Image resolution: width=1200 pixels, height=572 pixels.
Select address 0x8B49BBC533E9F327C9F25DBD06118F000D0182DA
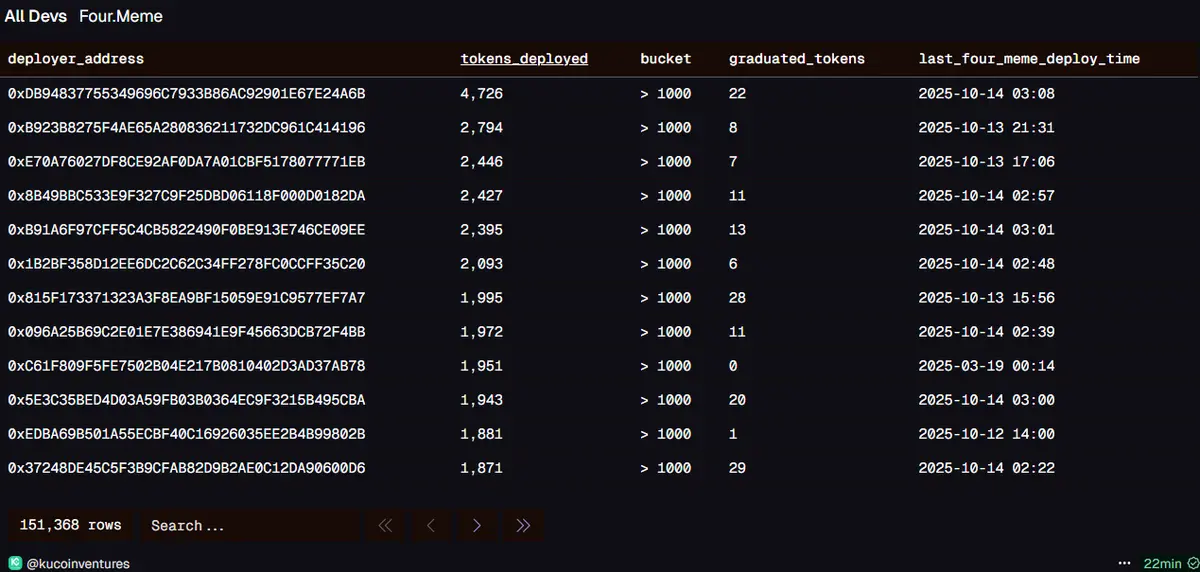(186, 196)
